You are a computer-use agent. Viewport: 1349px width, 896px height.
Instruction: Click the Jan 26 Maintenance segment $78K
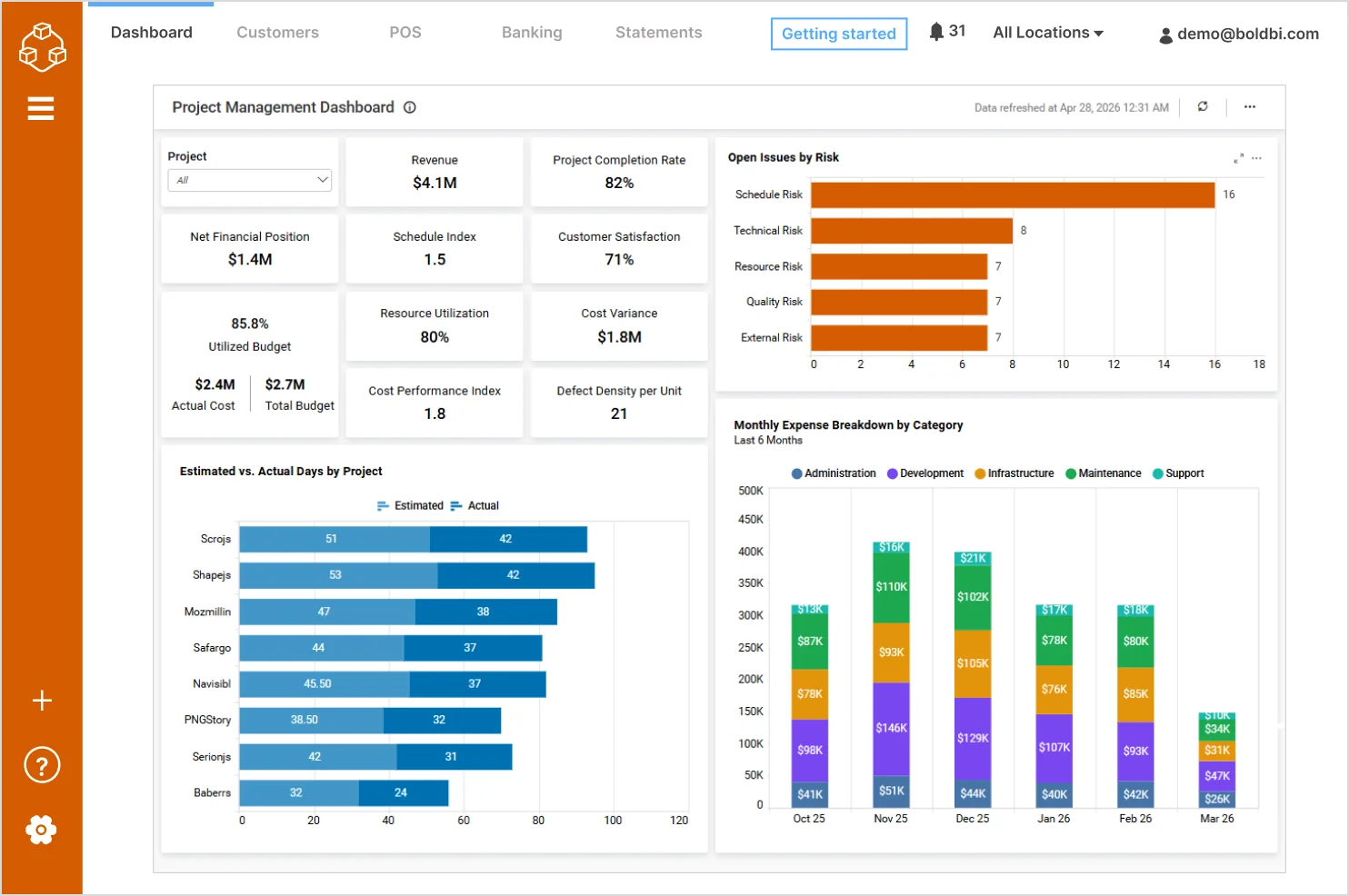point(1054,641)
